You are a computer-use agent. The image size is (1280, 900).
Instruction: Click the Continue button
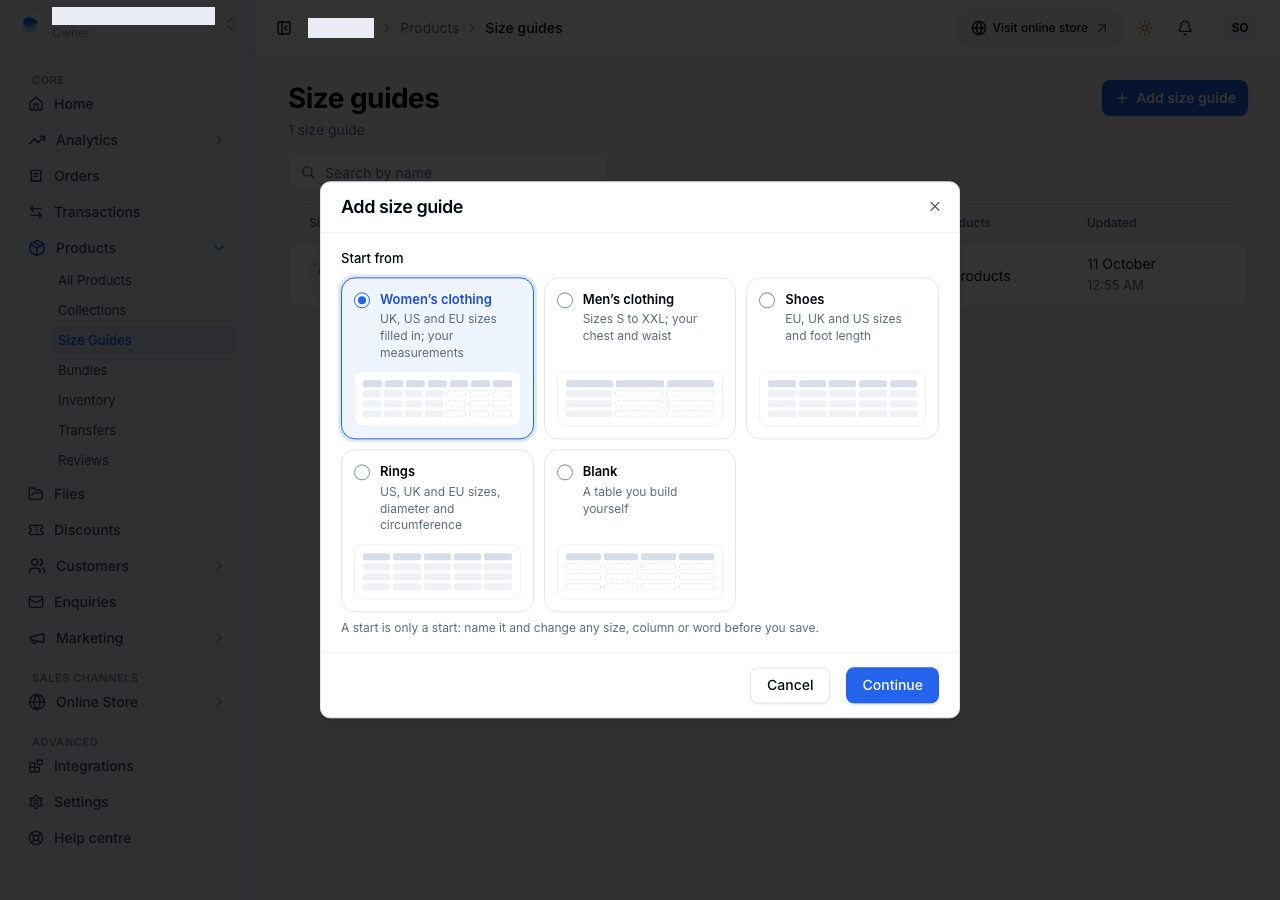click(892, 685)
